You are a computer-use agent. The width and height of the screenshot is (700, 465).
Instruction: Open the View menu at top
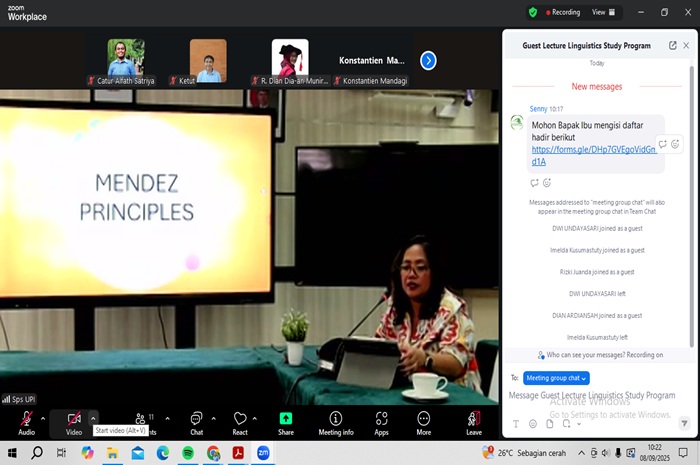[602, 12]
